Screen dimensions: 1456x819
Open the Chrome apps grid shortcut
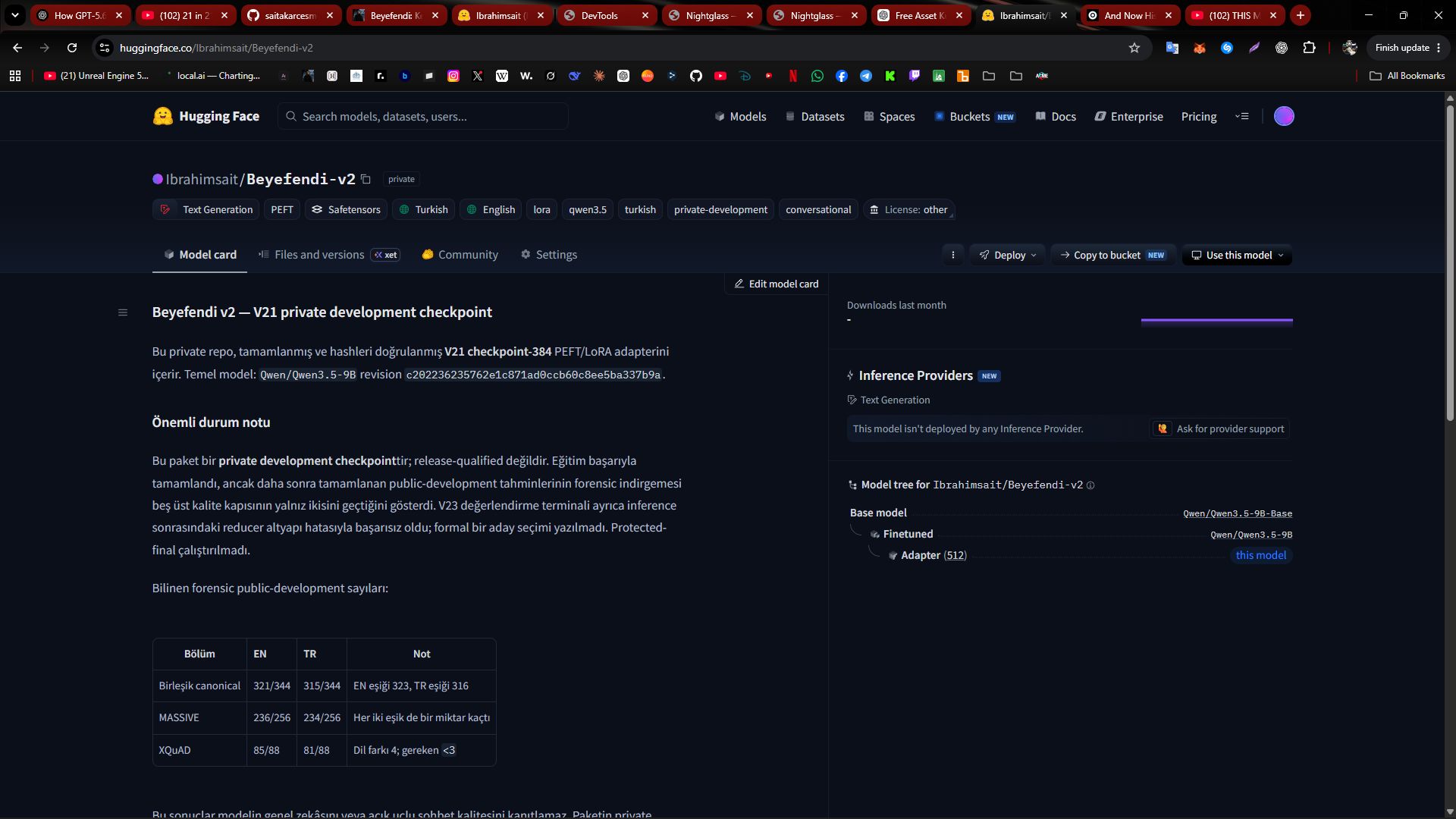coord(15,76)
